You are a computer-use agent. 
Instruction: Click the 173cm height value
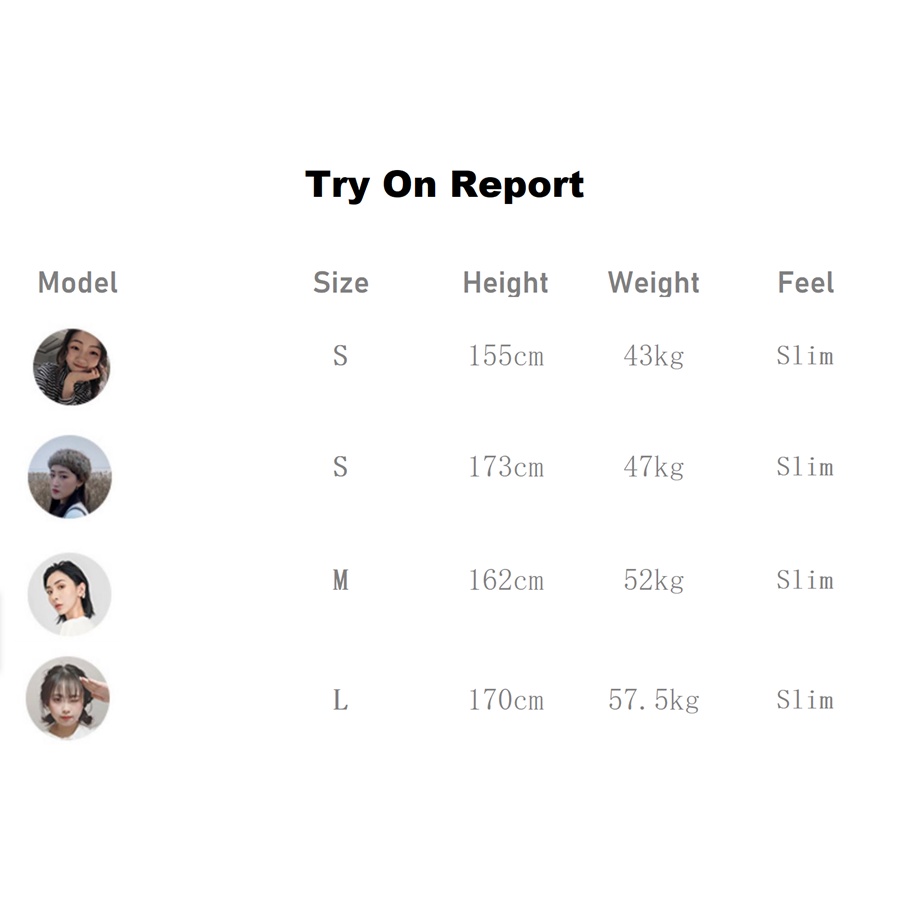click(x=506, y=467)
